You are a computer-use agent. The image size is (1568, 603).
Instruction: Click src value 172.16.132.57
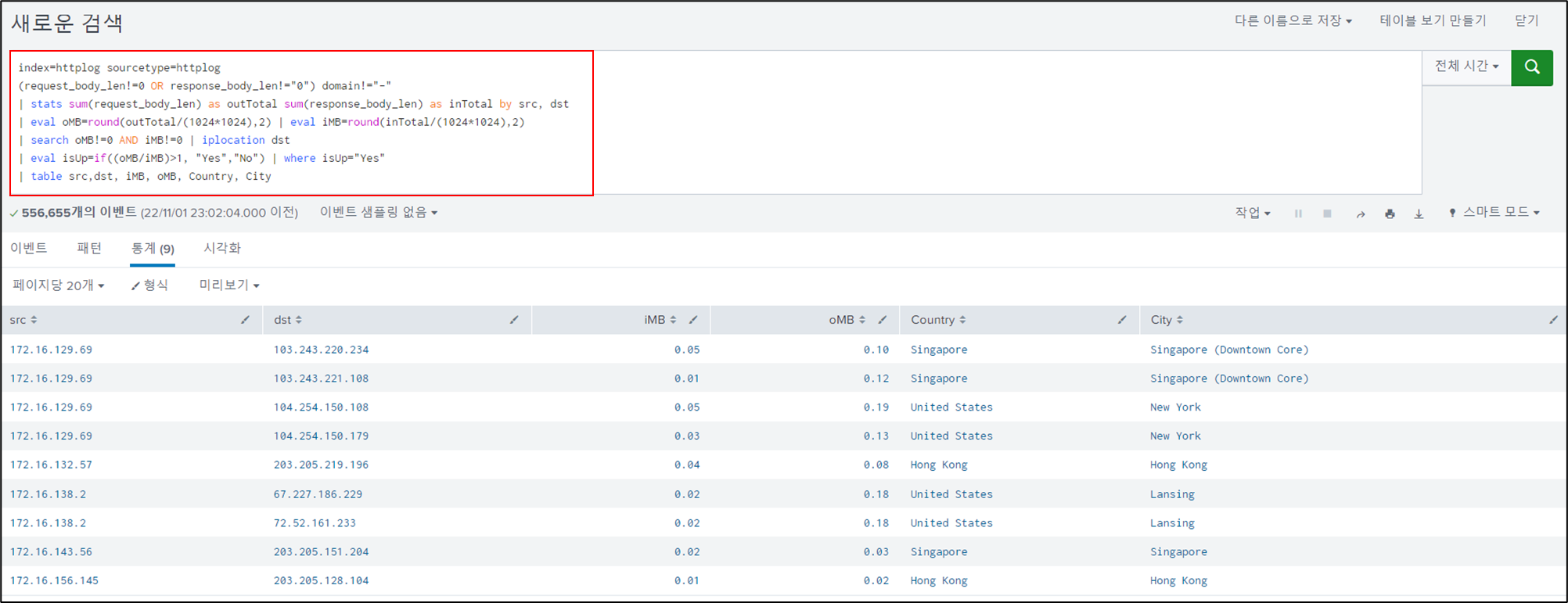51,465
